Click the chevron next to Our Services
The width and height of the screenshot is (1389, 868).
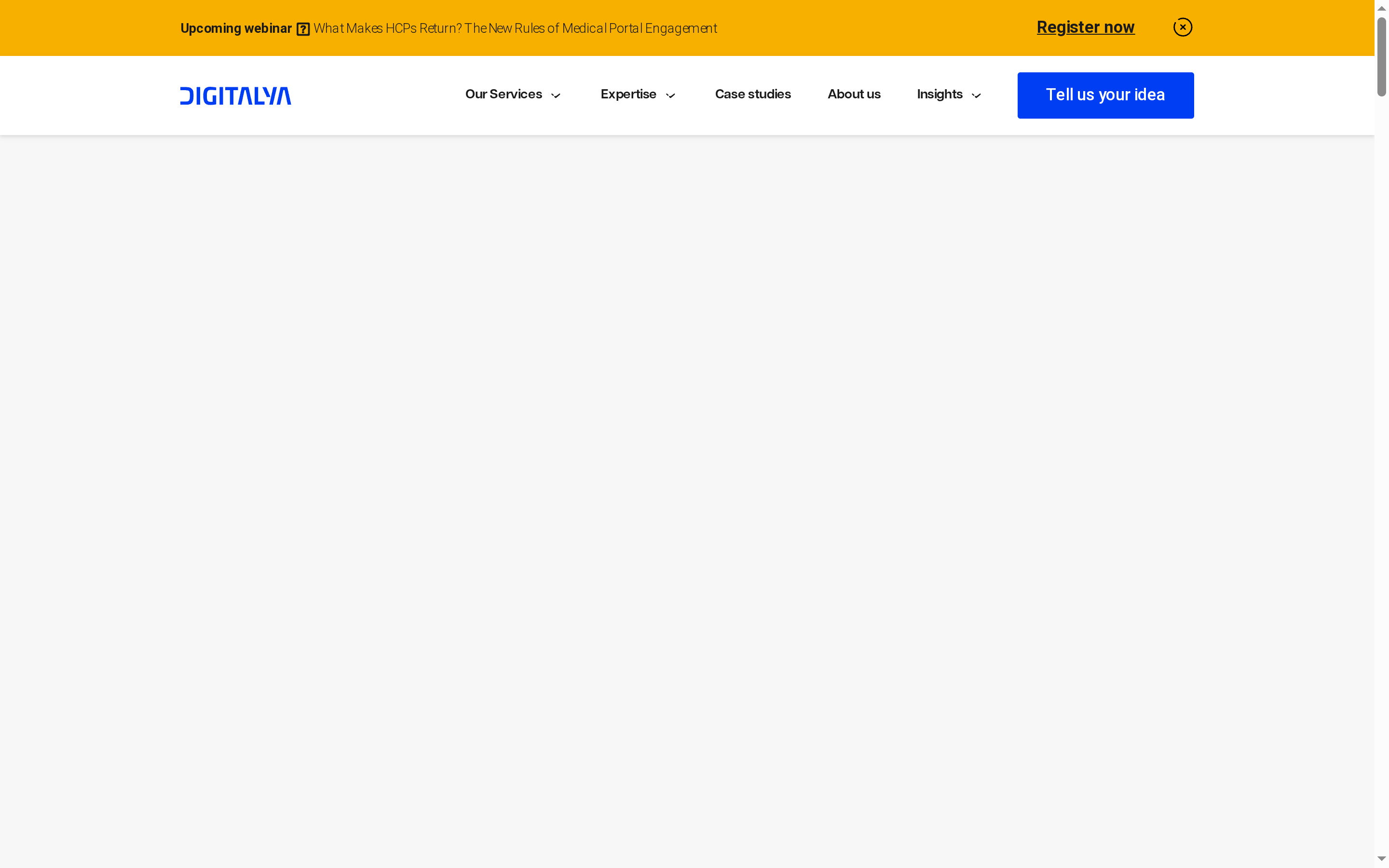[x=555, y=96]
